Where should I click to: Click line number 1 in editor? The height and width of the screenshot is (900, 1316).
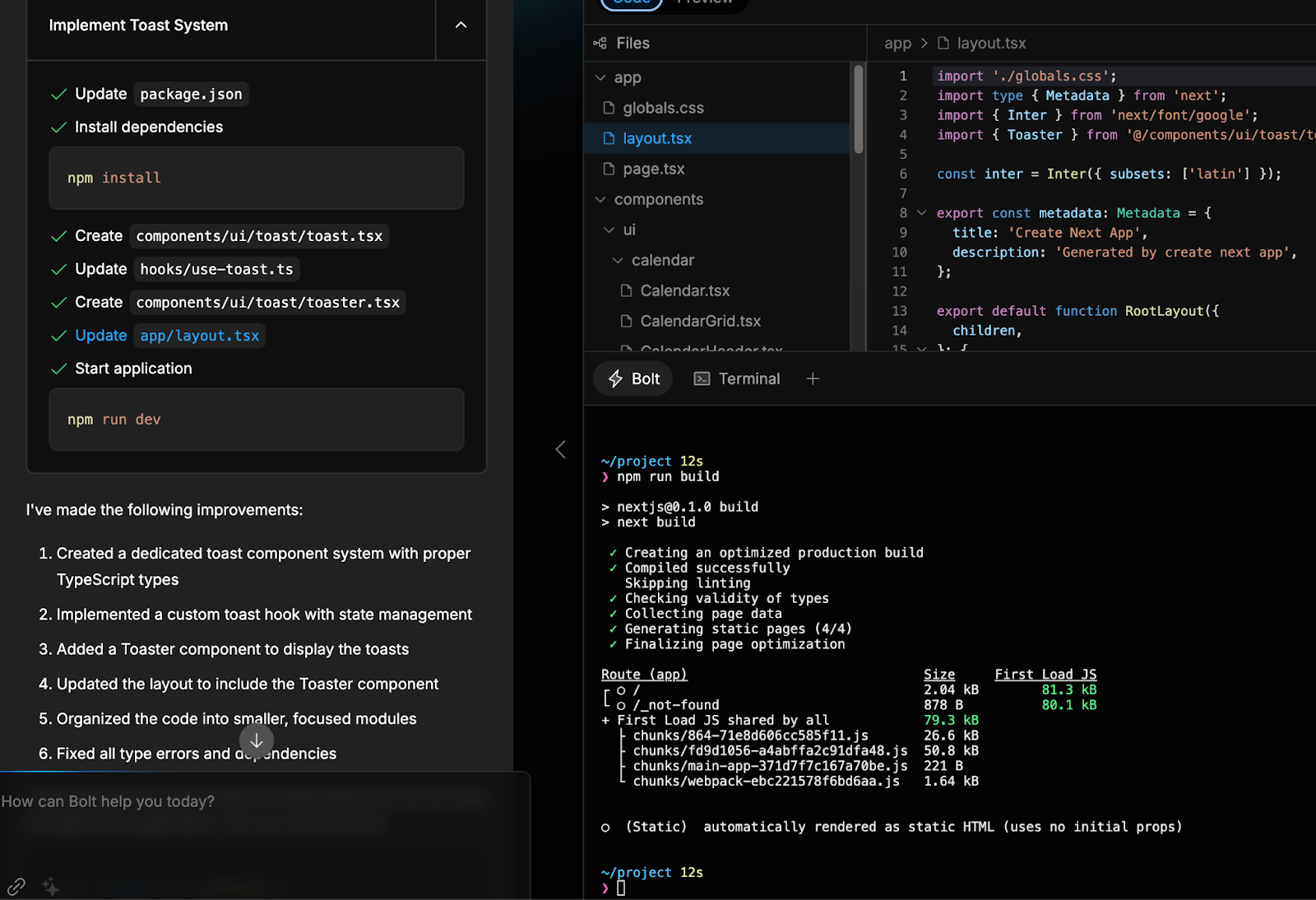(902, 76)
